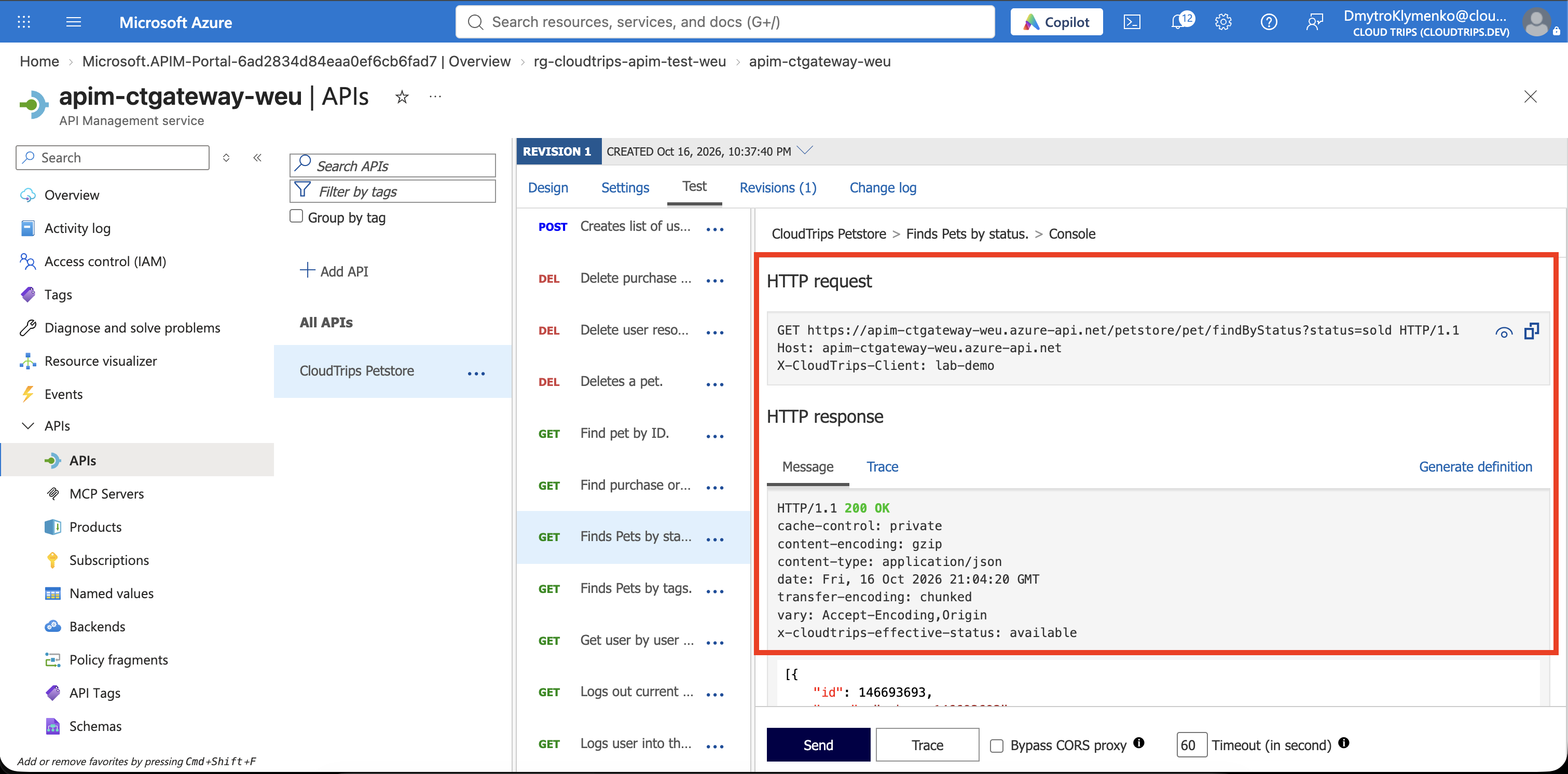Screen dimensions: 1568x774
Task: Click the Search APIs field
Action: [x=393, y=165]
